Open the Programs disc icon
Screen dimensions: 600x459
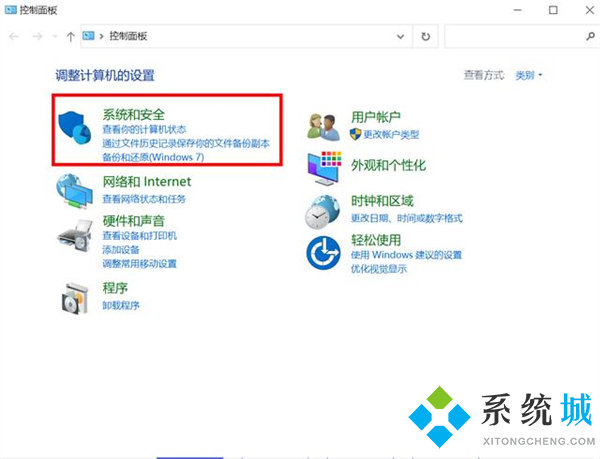click(x=75, y=299)
